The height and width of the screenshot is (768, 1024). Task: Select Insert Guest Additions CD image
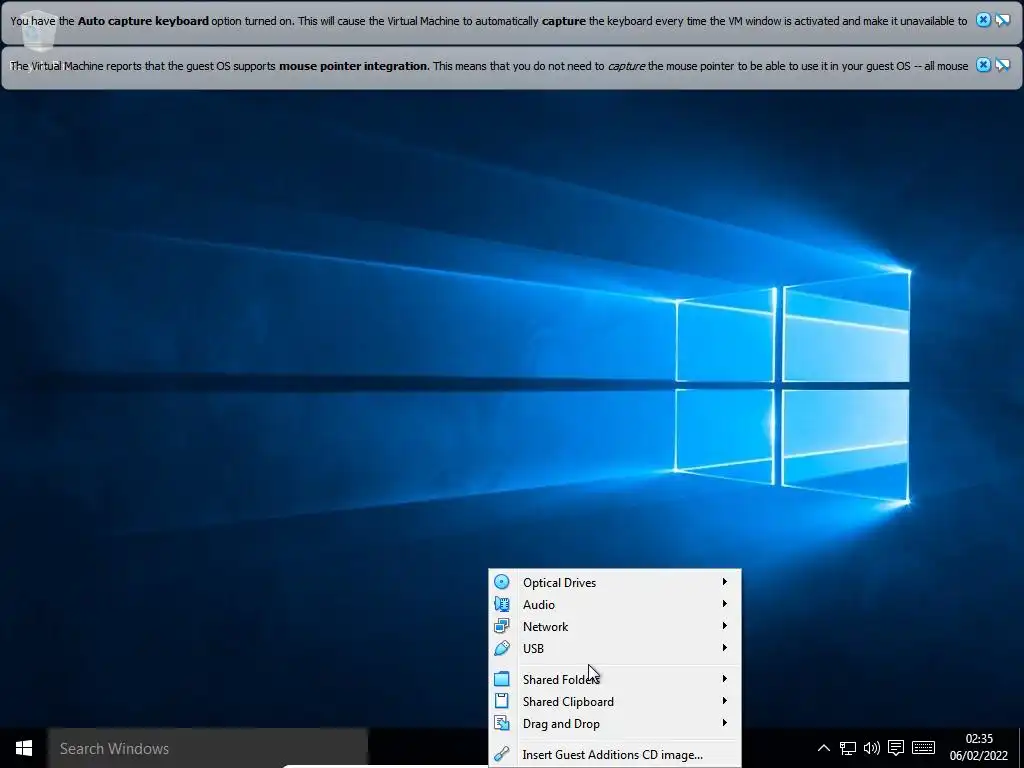[615, 754]
